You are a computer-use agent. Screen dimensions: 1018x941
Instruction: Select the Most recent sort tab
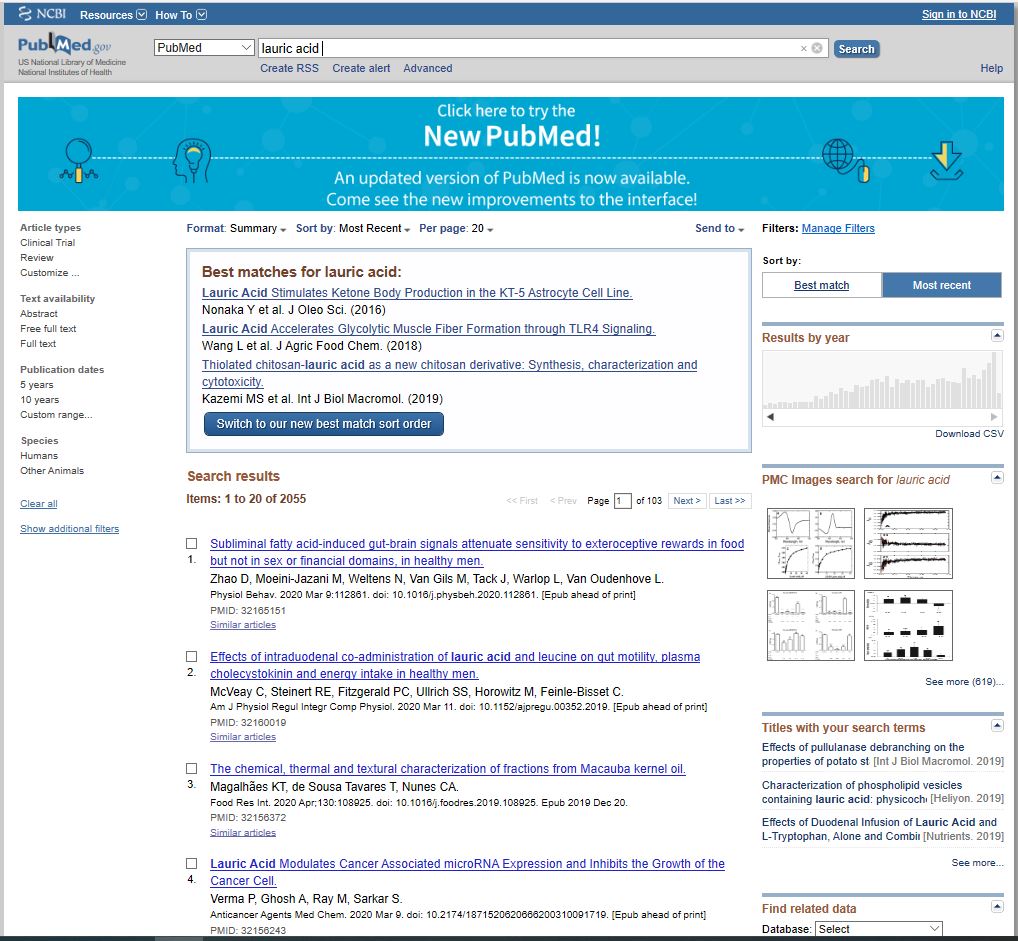pos(941,285)
